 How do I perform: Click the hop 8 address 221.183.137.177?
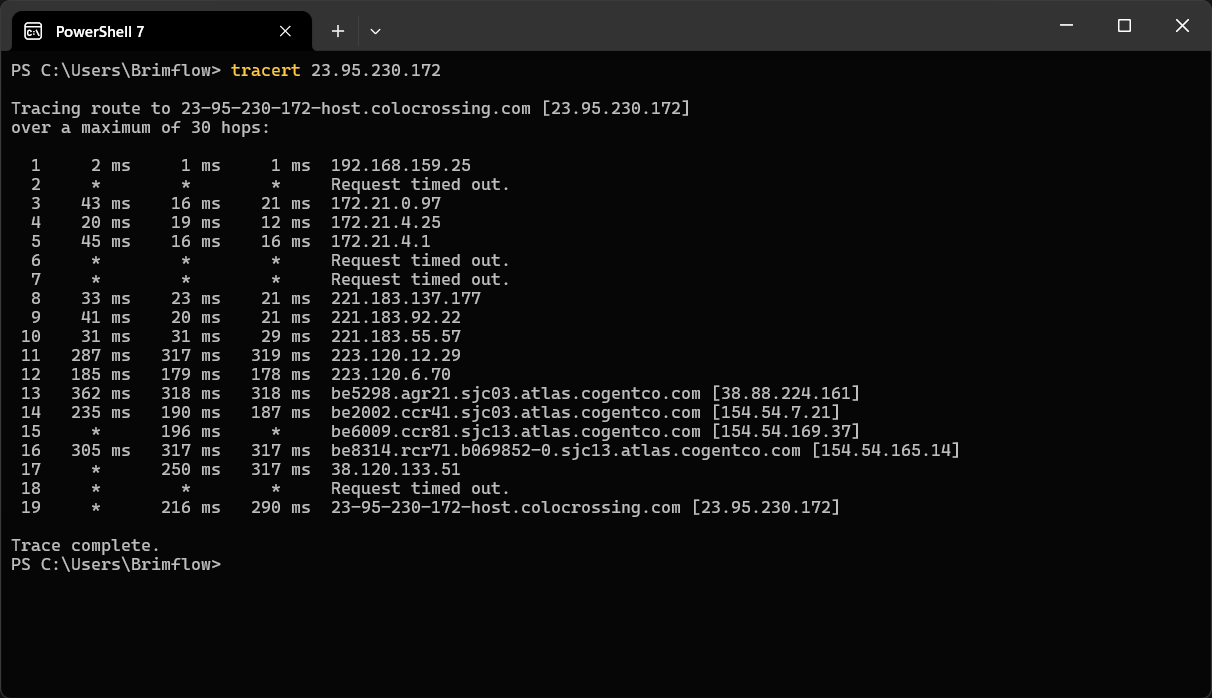pyautogui.click(x=405, y=299)
